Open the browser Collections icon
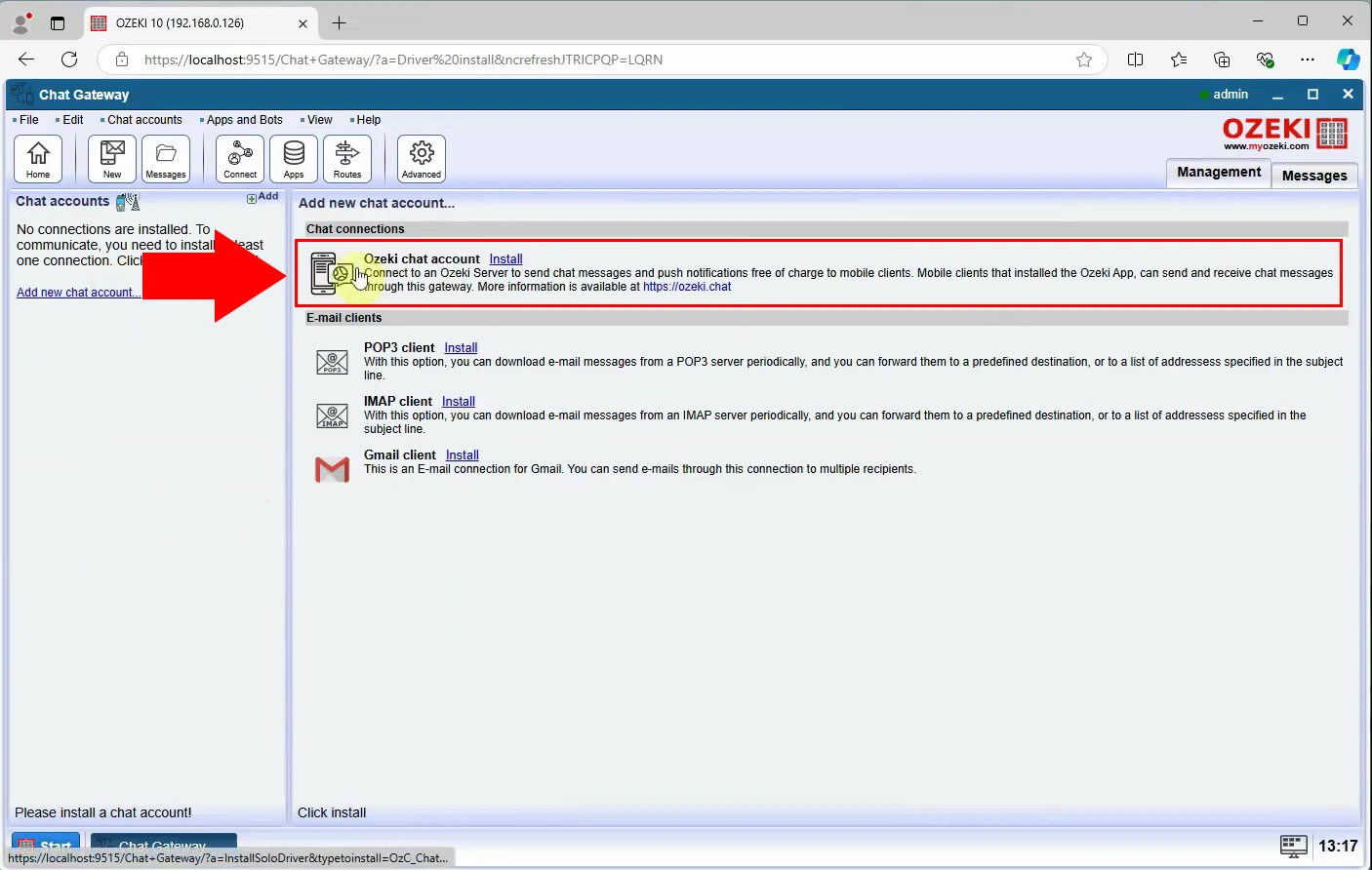 tap(1222, 59)
